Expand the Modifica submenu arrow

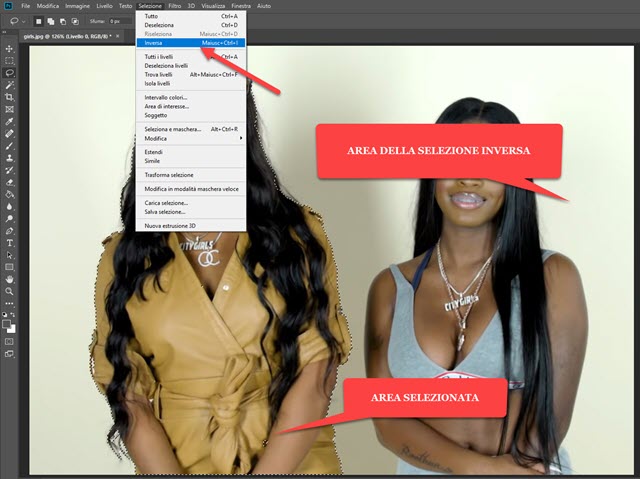coord(241,138)
